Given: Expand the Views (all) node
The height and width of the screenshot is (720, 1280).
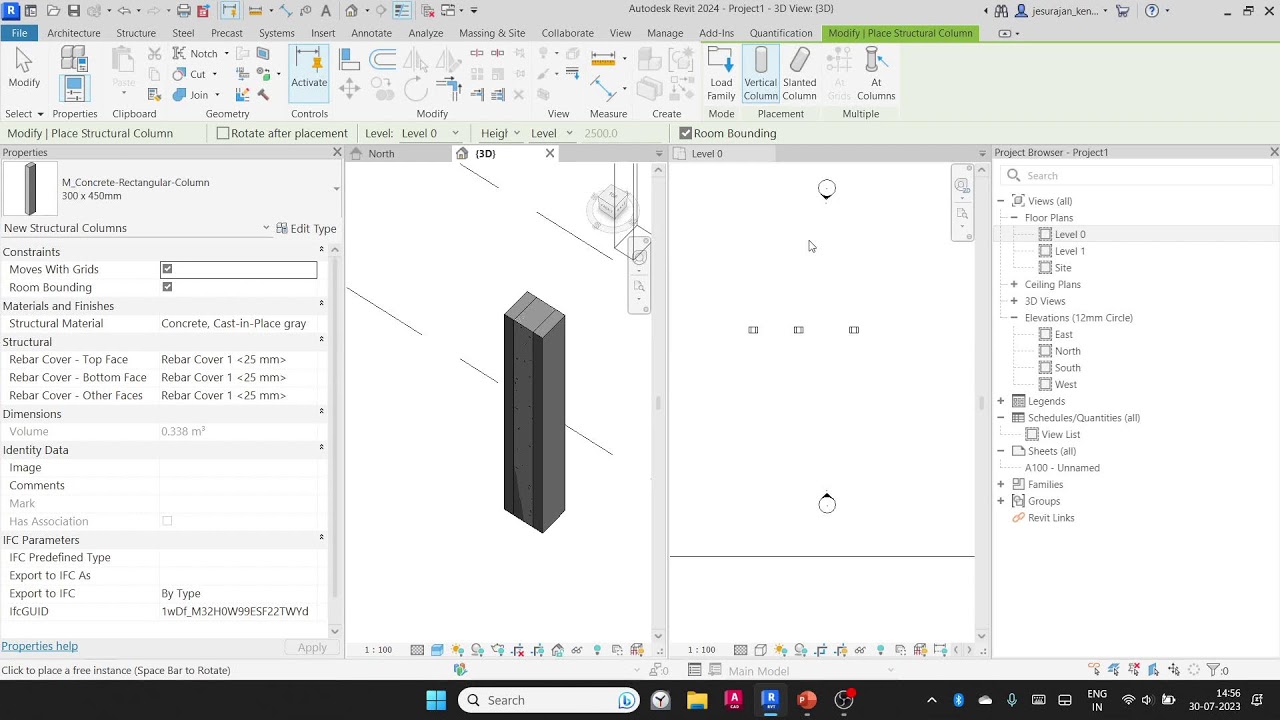Looking at the screenshot, I should pos(1001,201).
